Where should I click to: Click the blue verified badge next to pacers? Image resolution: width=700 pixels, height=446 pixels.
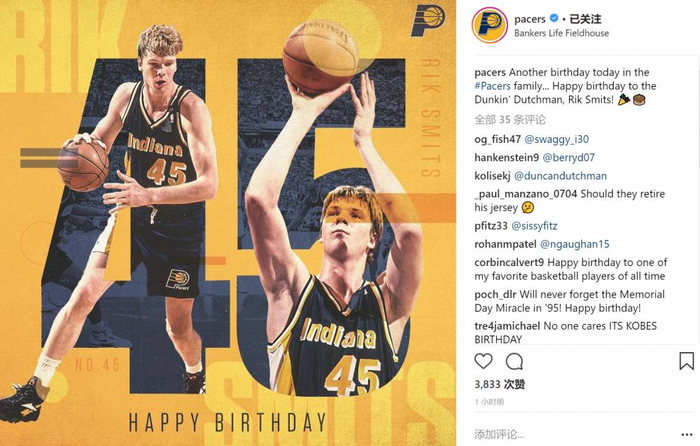tap(554, 19)
